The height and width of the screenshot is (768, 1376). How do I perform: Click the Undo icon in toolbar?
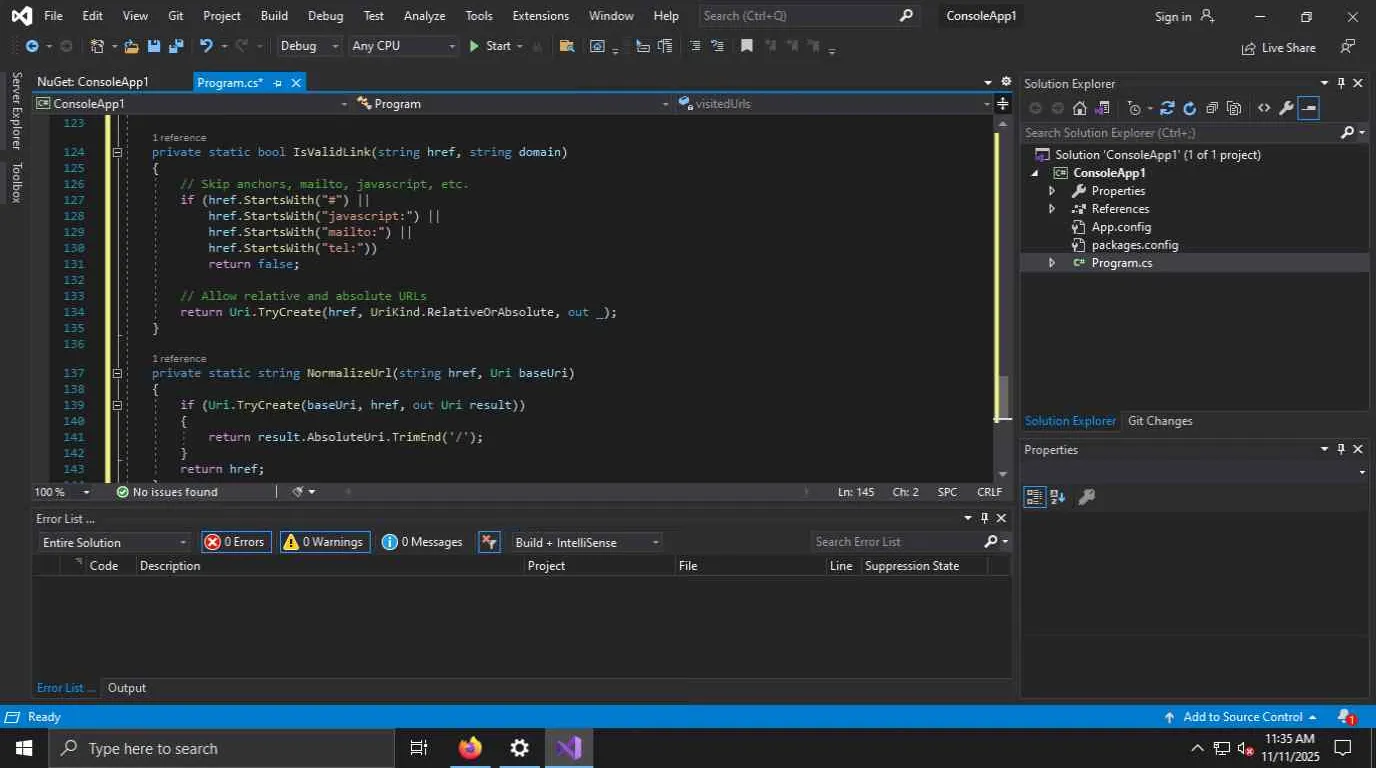coord(206,46)
